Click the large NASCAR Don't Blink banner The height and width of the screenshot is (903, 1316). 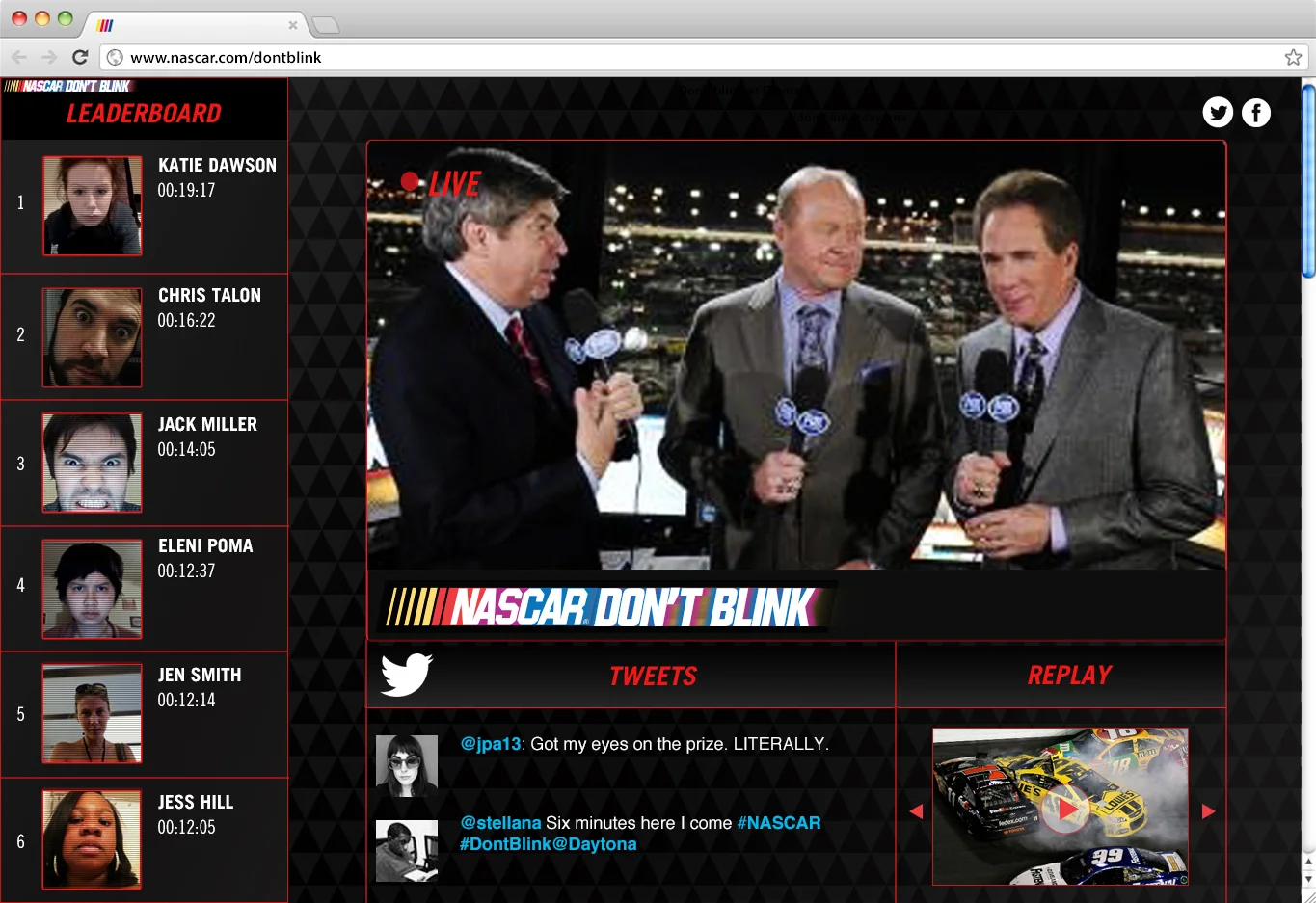pos(603,607)
